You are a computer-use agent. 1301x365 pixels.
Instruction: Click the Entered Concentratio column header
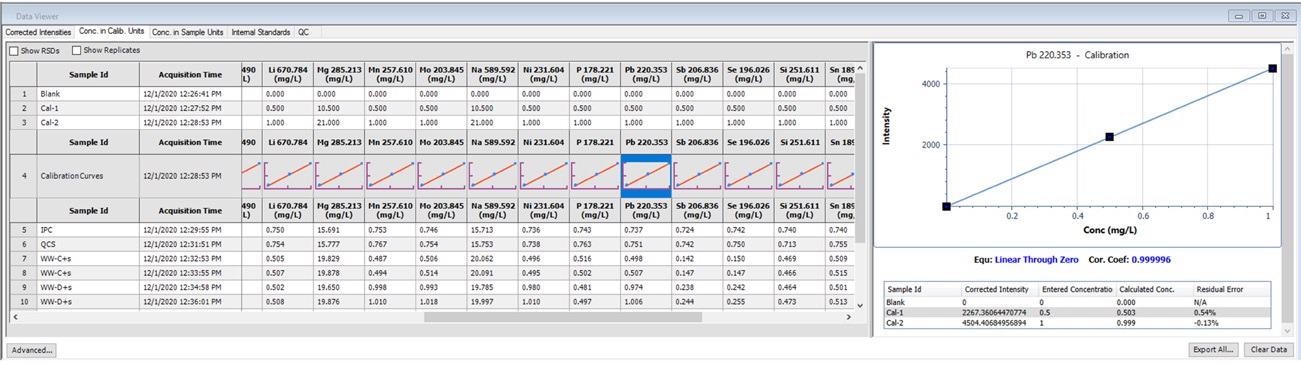tap(1076, 289)
